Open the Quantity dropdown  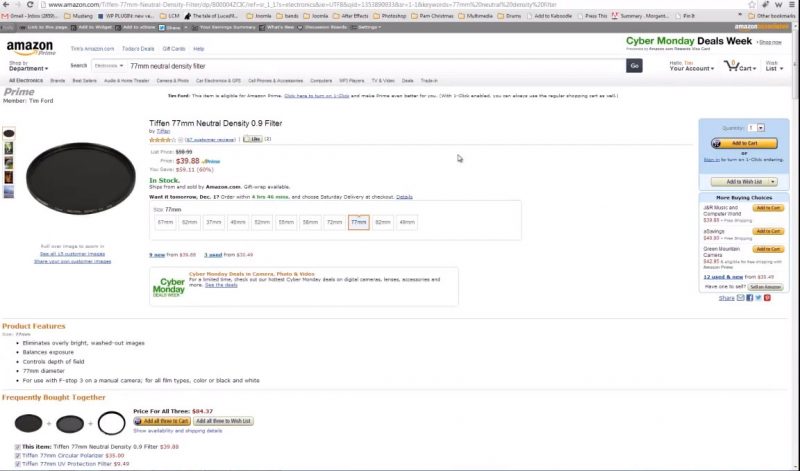point(760,128)
